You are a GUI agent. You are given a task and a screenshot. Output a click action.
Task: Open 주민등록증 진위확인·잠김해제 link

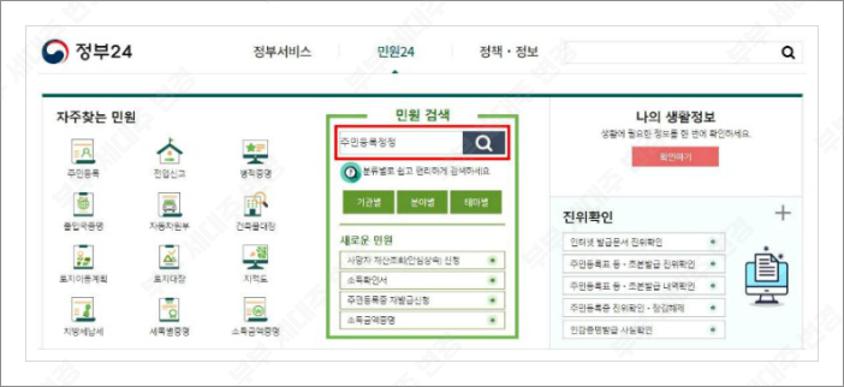click(644, 308)
